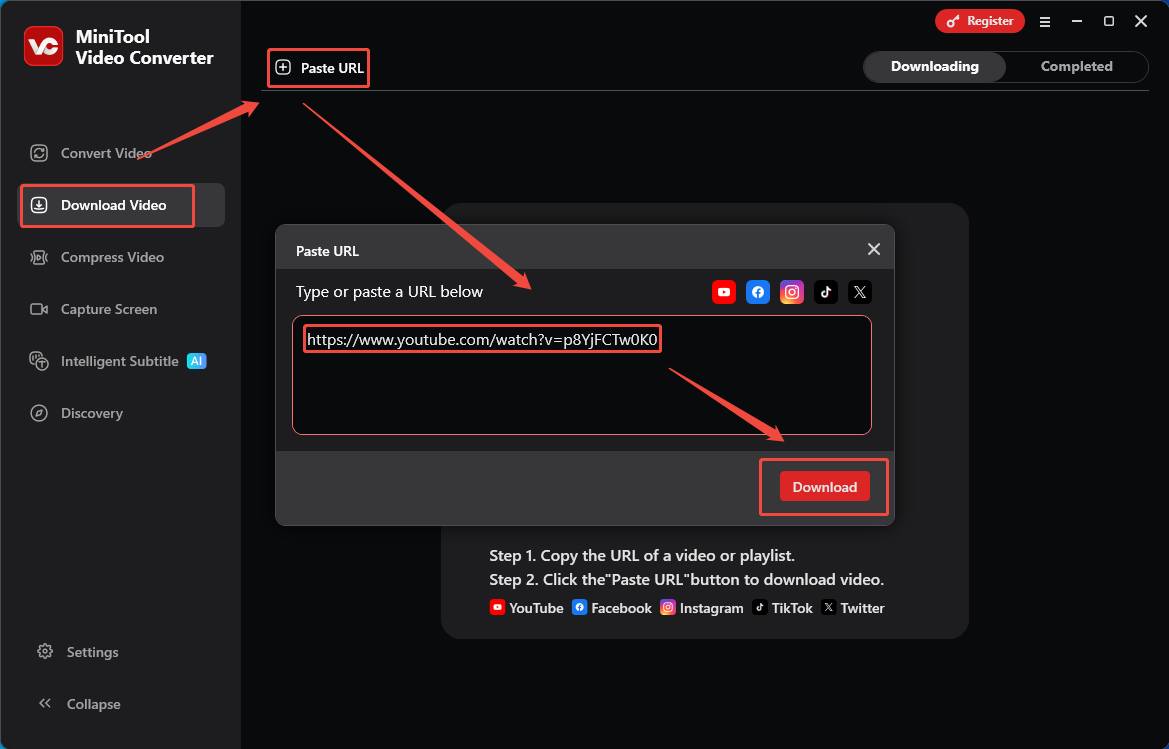Click the Instagram icon in the dialog
Screen dimensions: 1169x749
[x=792, y=292]
